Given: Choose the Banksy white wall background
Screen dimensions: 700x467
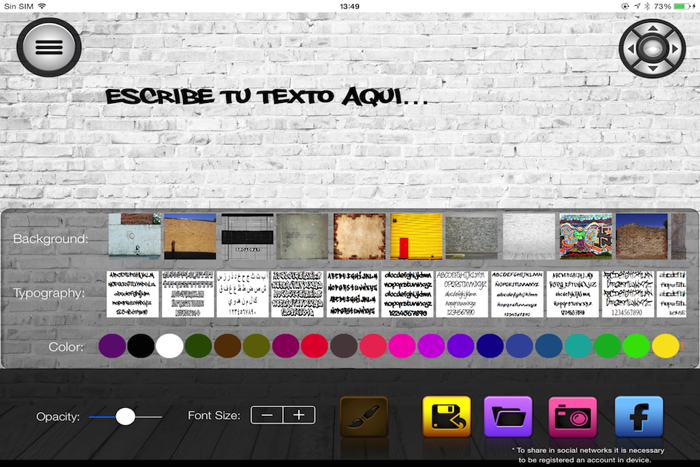Looking at the screenshot, I should pyautogui.click(x=135, y=236).
